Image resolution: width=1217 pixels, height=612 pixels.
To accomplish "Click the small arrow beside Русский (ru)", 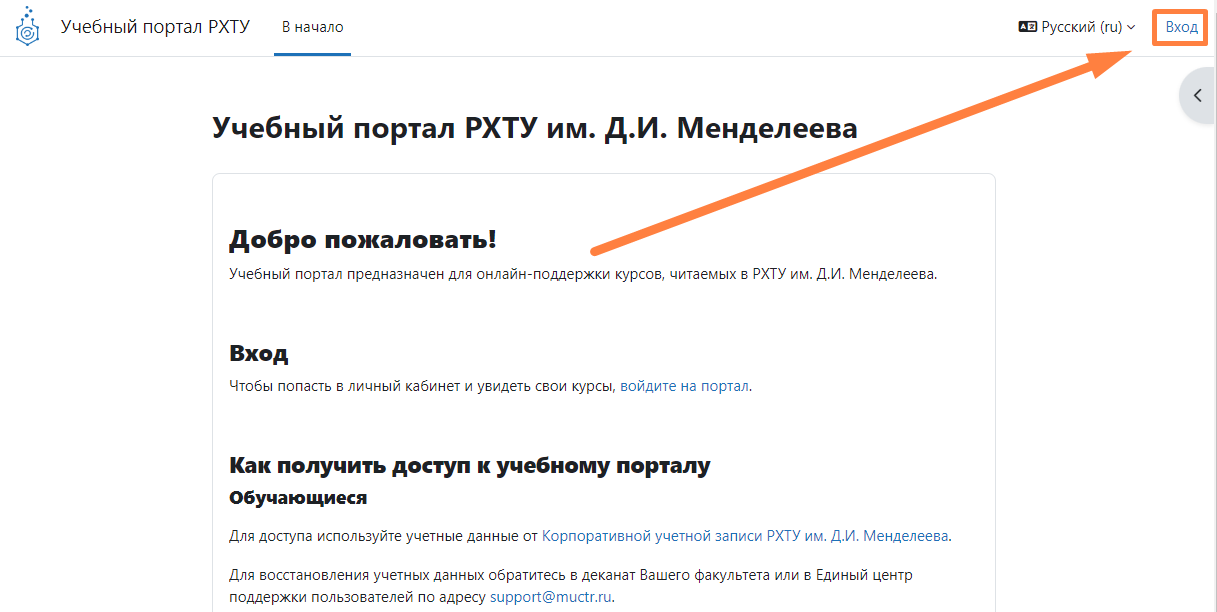I will (1131, 28).
